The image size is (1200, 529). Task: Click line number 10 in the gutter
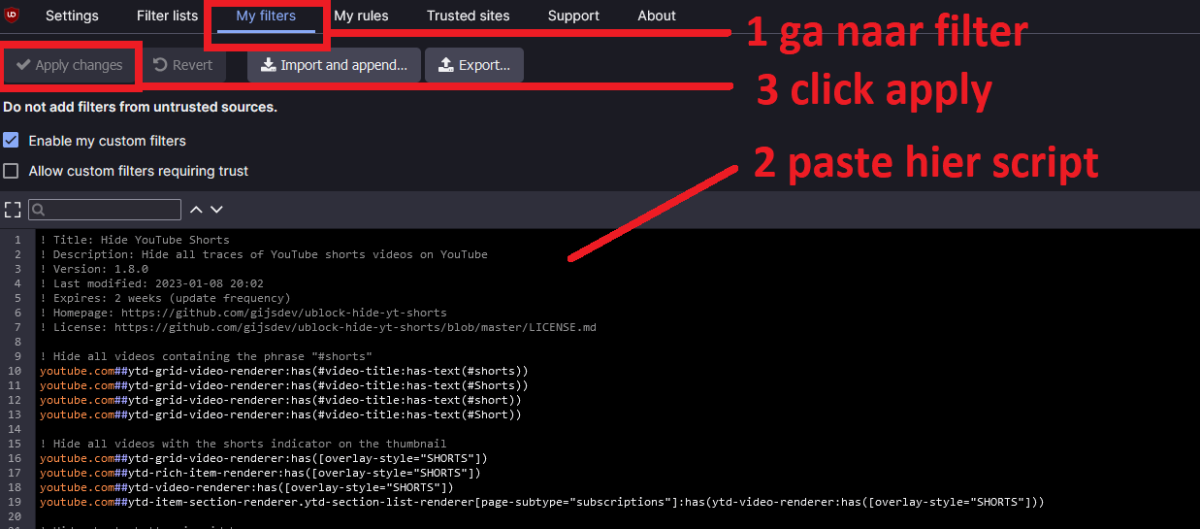pos(14,371)
